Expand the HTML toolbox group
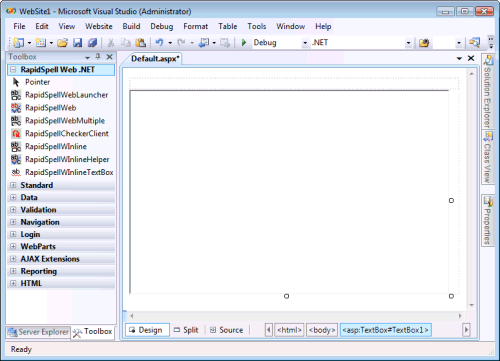This screenshot has height=361, width=500. pos(13,283)
